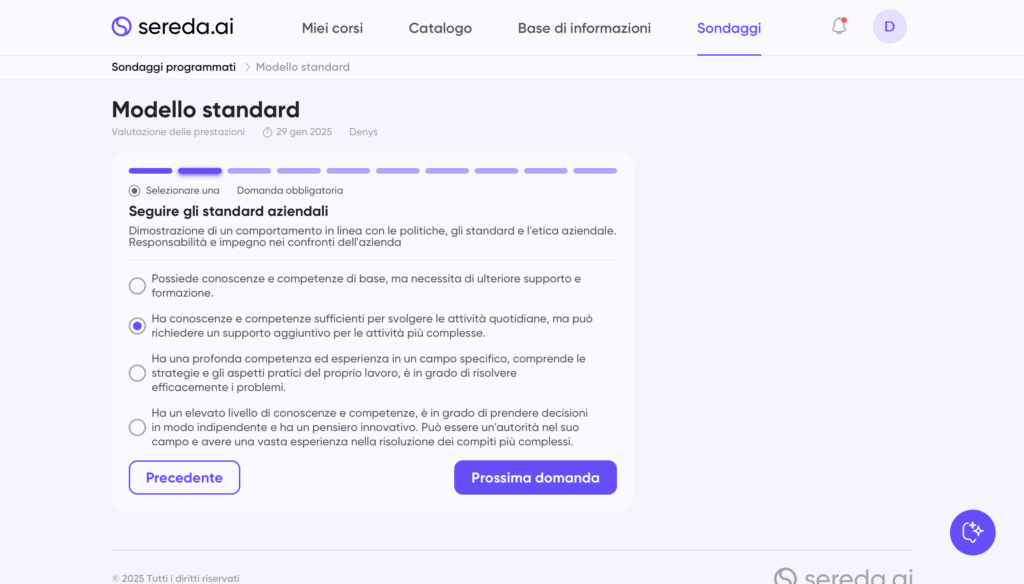Open the Sondaggi tab
Viewport: 1024px width, 584px height.
(x=729, y=28)
